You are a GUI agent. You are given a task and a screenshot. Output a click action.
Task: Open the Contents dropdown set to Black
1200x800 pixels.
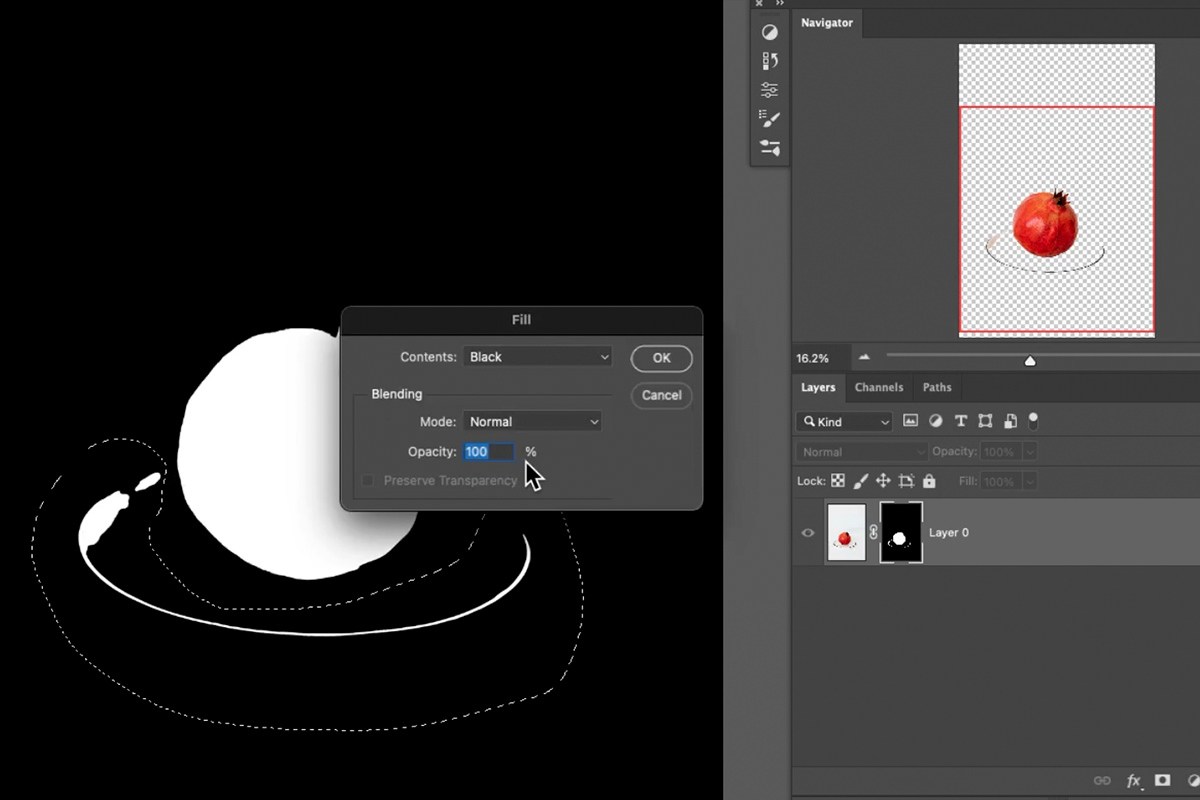click(x=538, y=357)
